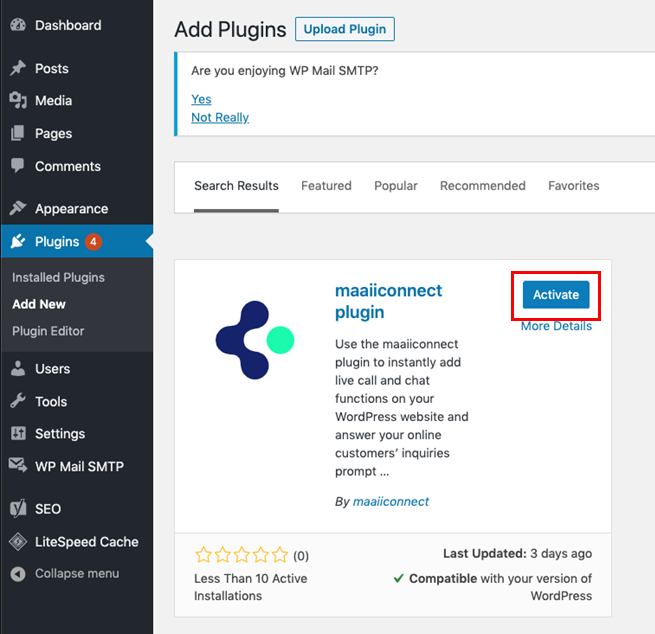Open the Settings menu item

click(76, 434)
